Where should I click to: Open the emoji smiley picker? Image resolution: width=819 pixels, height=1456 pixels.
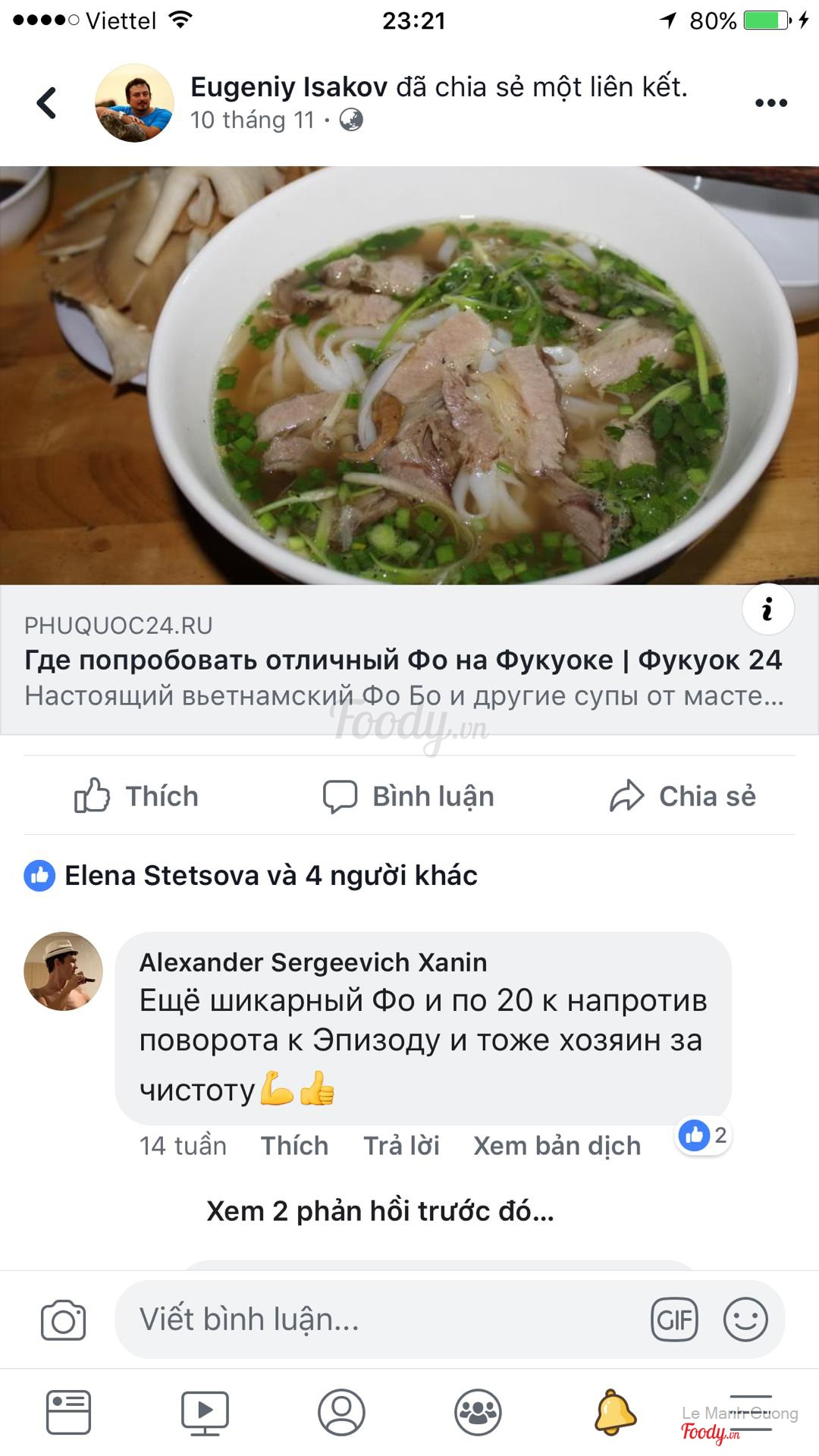(745, 1319)
